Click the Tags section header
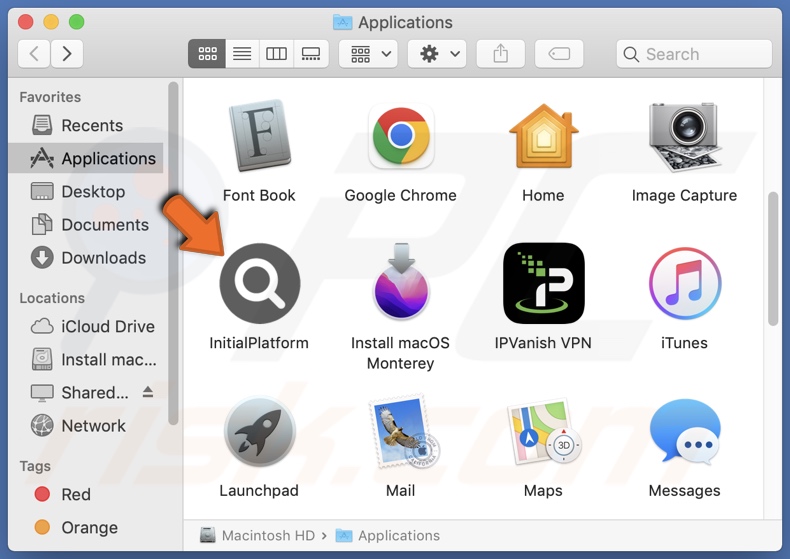790x559 pixels. (x=35, y=466)
